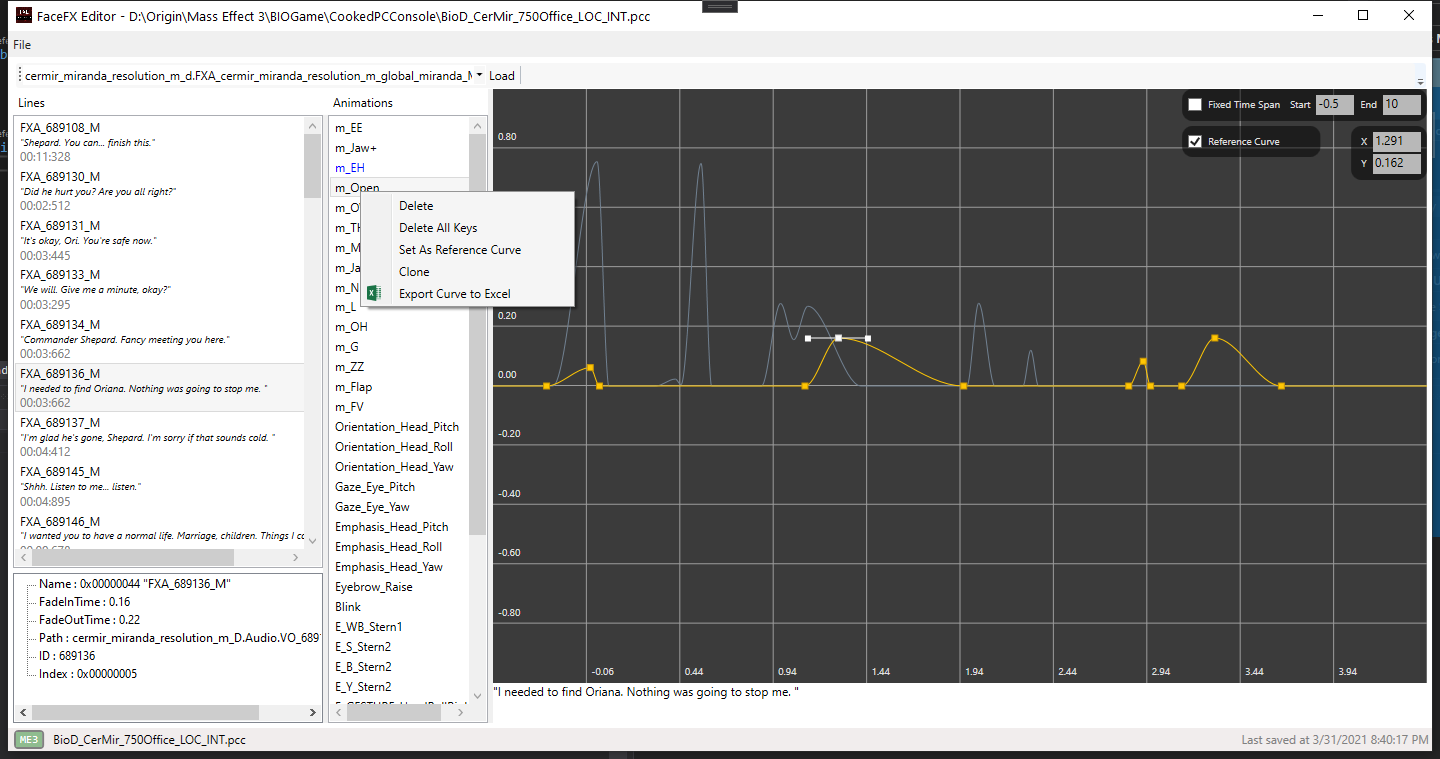Select E_Y_Stern2 animation
This screenshot has width=1440, height=759.
coord(363,687)
